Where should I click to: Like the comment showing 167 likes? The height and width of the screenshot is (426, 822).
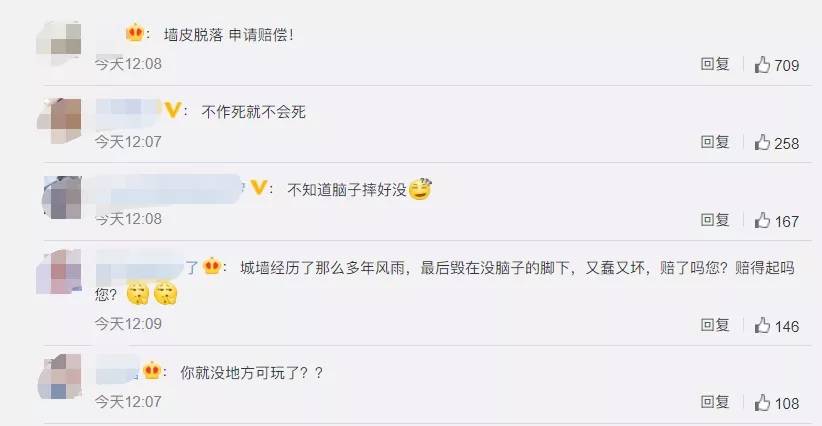click(762, 220)
